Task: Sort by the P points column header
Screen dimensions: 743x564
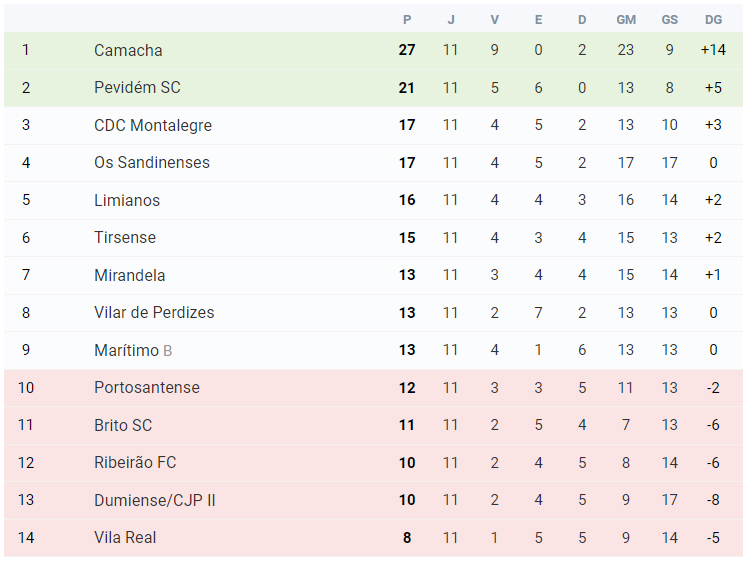Action: pyautogui.click(x=407, y=20)
